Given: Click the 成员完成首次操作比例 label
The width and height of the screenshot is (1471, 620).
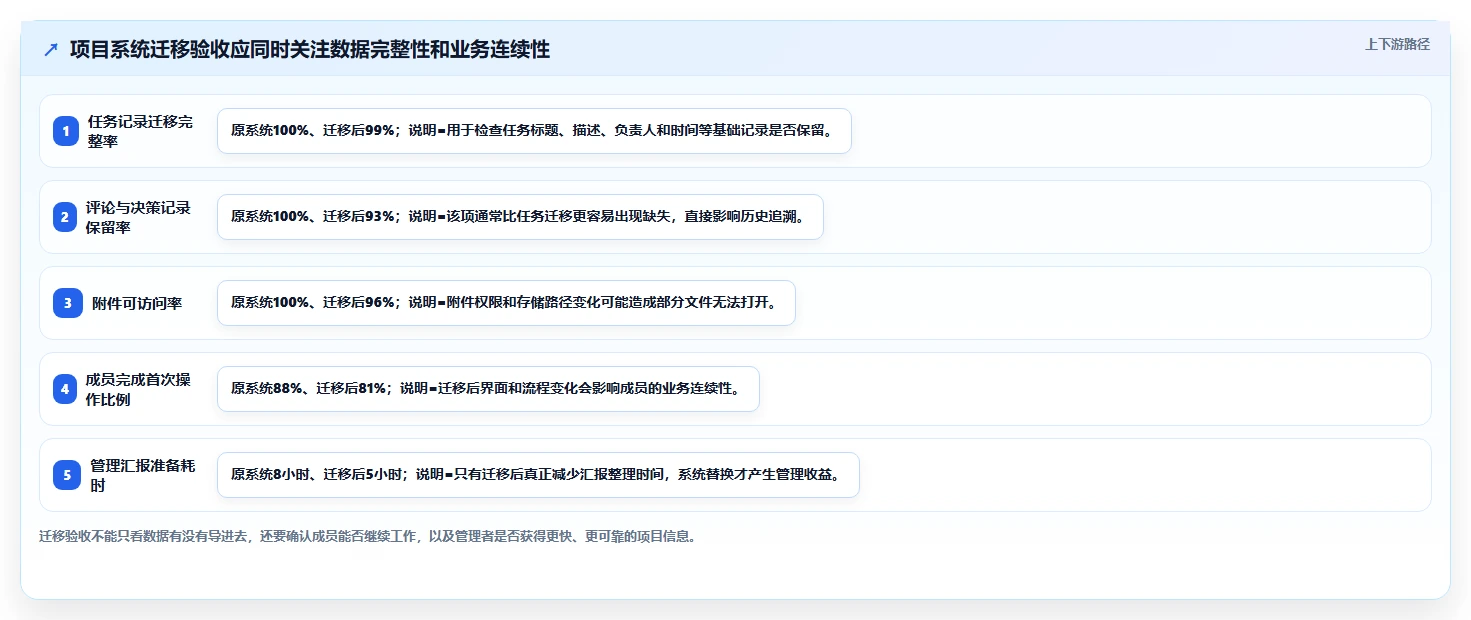Looking at the screenshot, I should [x=138, y=389].
